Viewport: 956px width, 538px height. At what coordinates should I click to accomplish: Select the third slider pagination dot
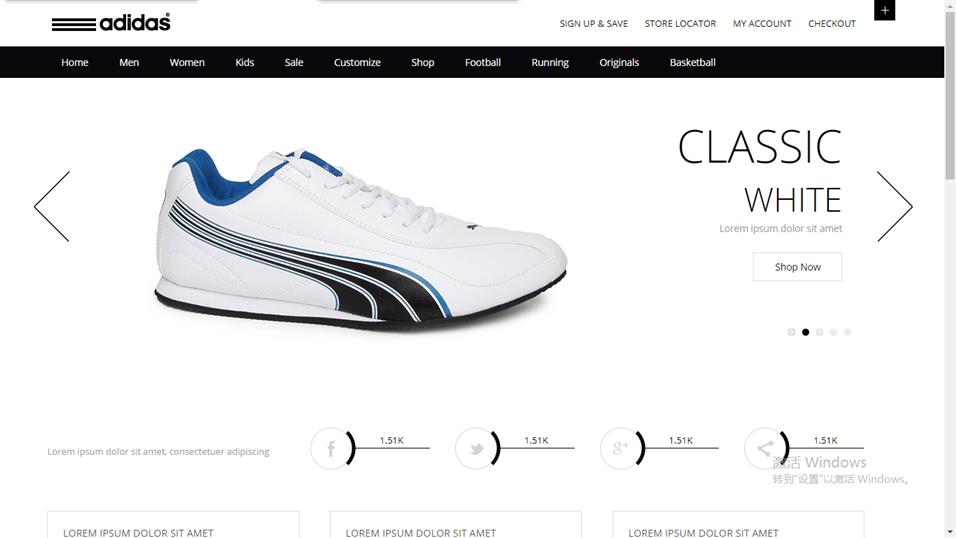point(819,332)
